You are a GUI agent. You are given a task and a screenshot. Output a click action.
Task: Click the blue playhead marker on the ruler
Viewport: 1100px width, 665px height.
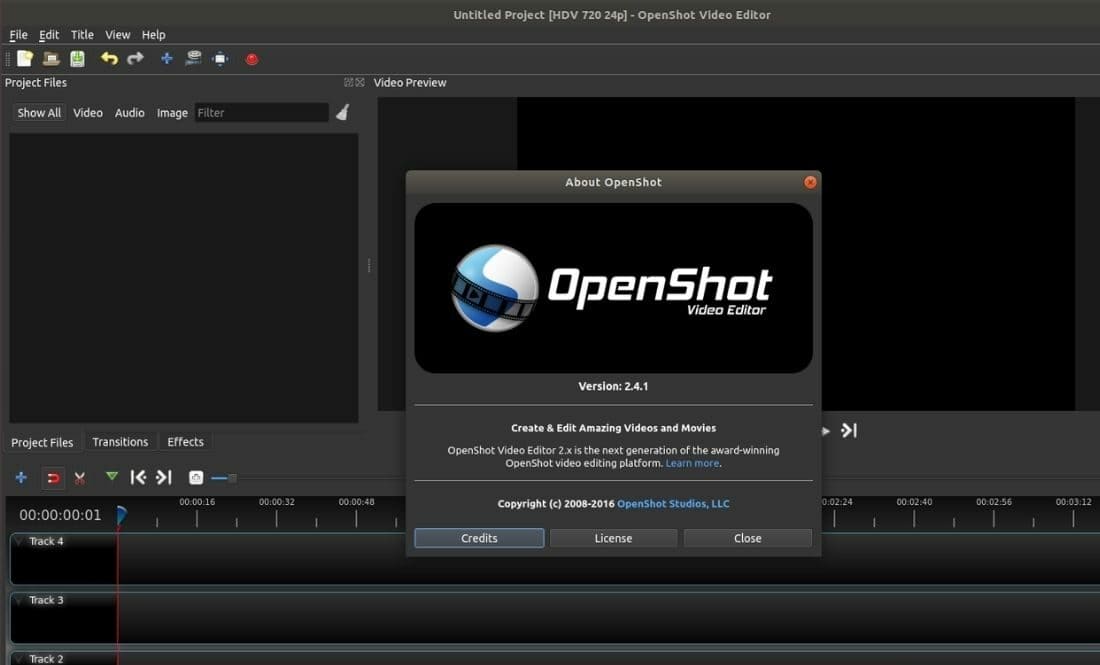(121, 516)
